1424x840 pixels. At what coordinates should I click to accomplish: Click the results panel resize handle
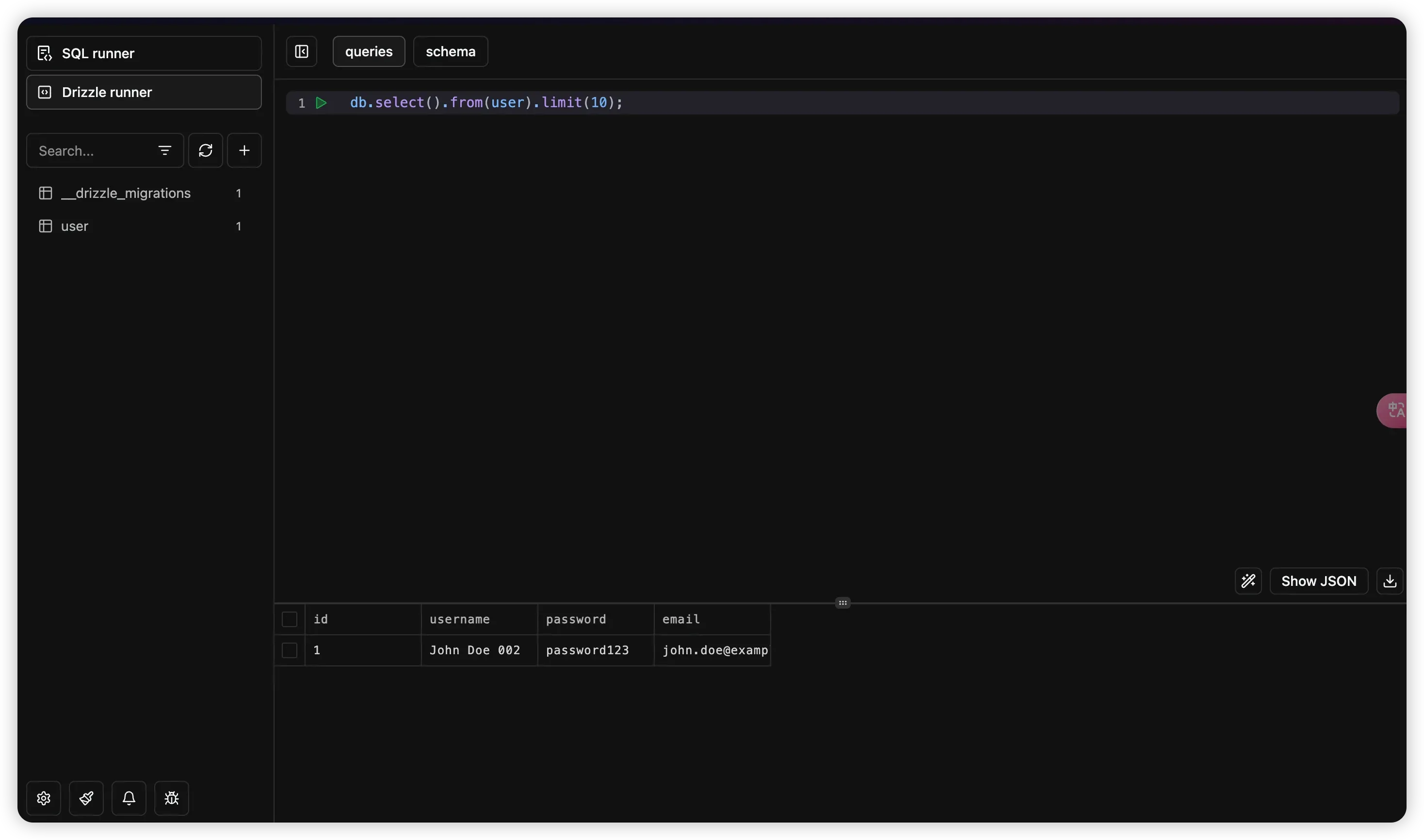[x=843, y=603]
